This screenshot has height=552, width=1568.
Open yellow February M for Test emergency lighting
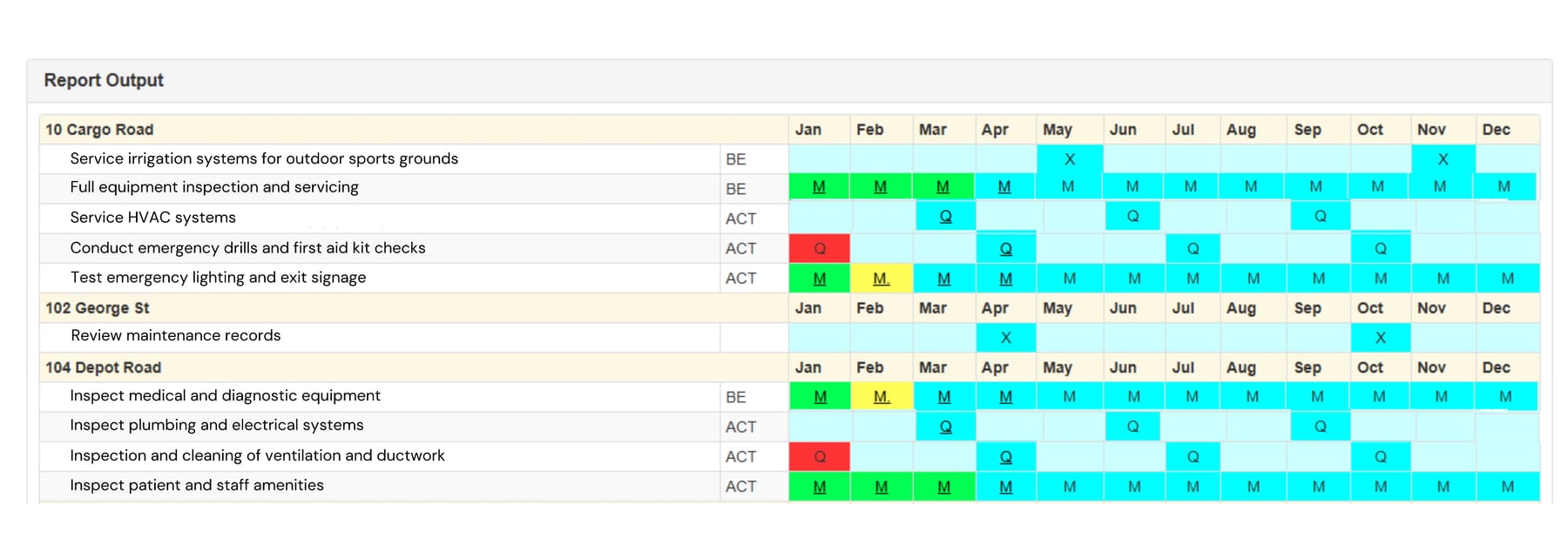(x=882, y=279)
